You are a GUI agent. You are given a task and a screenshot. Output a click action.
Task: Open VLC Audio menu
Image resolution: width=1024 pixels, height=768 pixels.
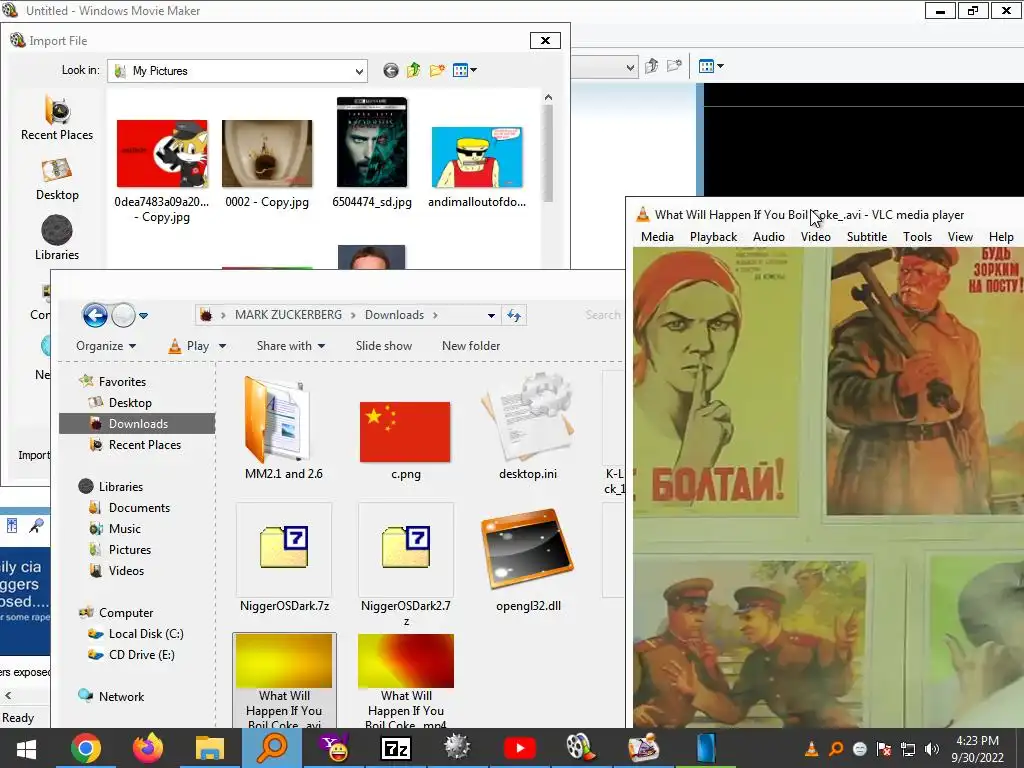(769, 237)
